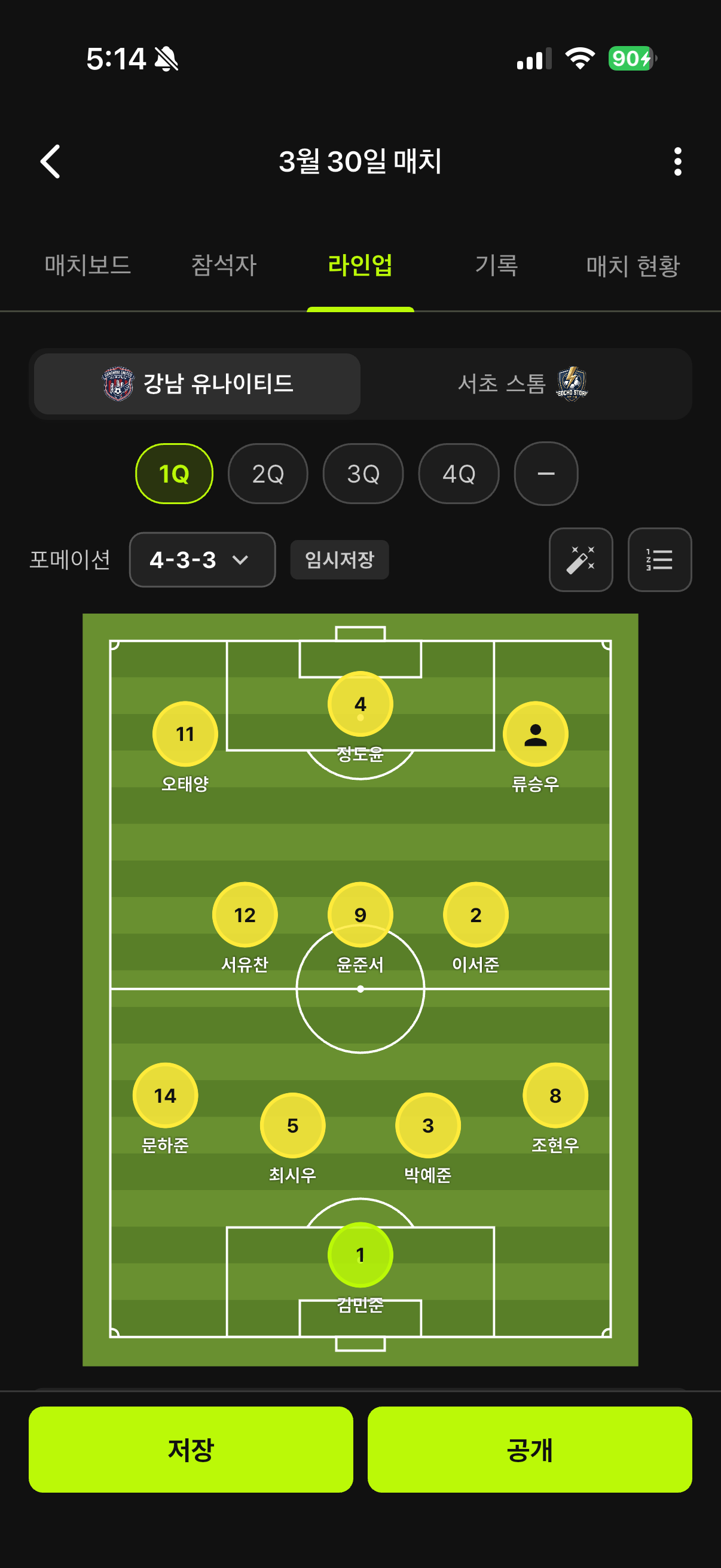Open the three-dot overflow menu

pos(677,161)
